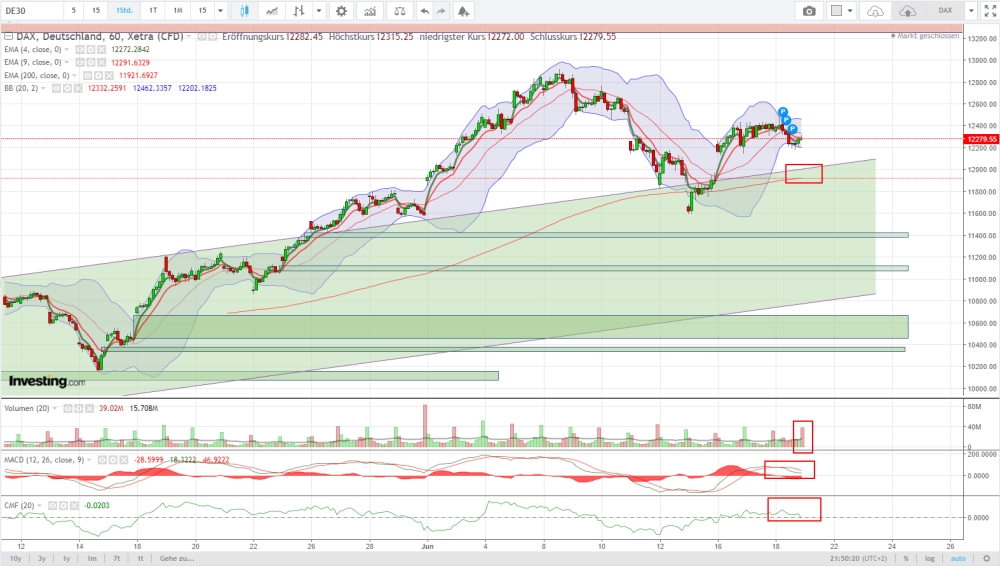This screenshot has height=566, width=1000.
Task: Open settings gear for Volumen (20)
Action: (78, 408)
